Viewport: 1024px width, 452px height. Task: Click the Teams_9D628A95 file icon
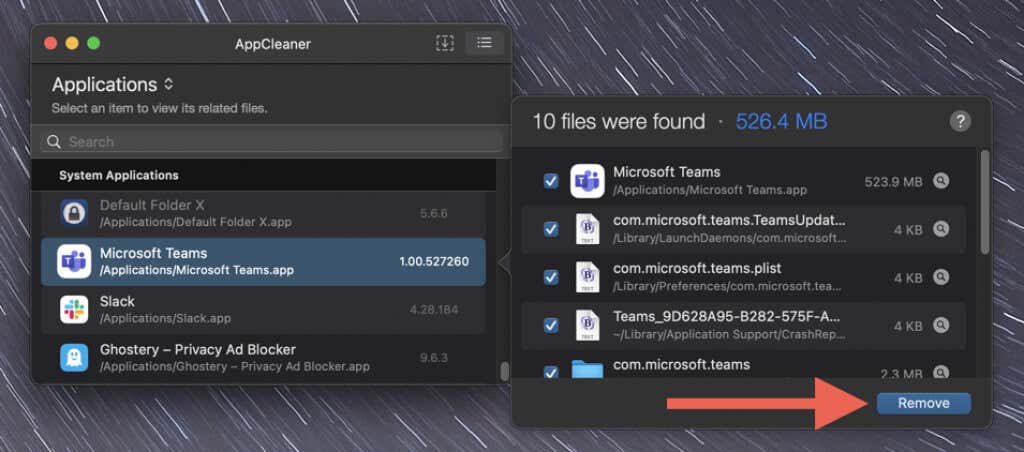[587, 325]
